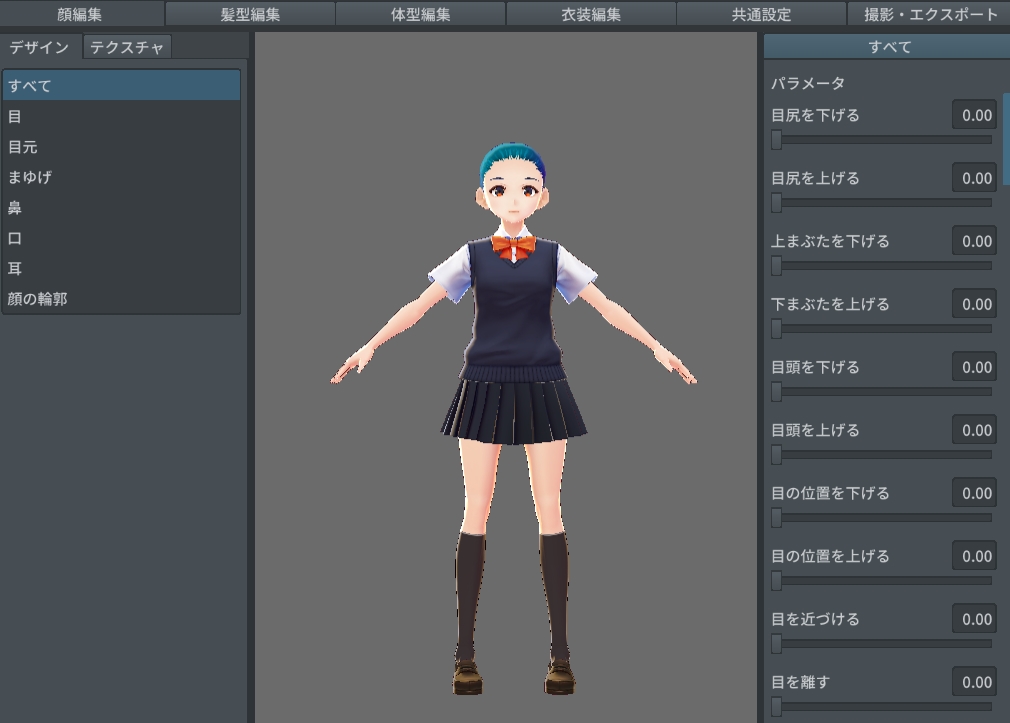This screenshot has width=1010, height=723.
Task: Click the 目頭を上げる value field
Action: click(975, 430)
